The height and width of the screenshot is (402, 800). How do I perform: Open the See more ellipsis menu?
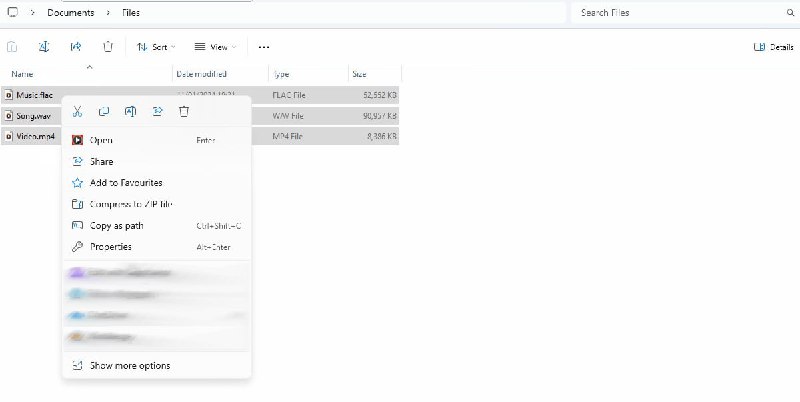tap(264, 47)
